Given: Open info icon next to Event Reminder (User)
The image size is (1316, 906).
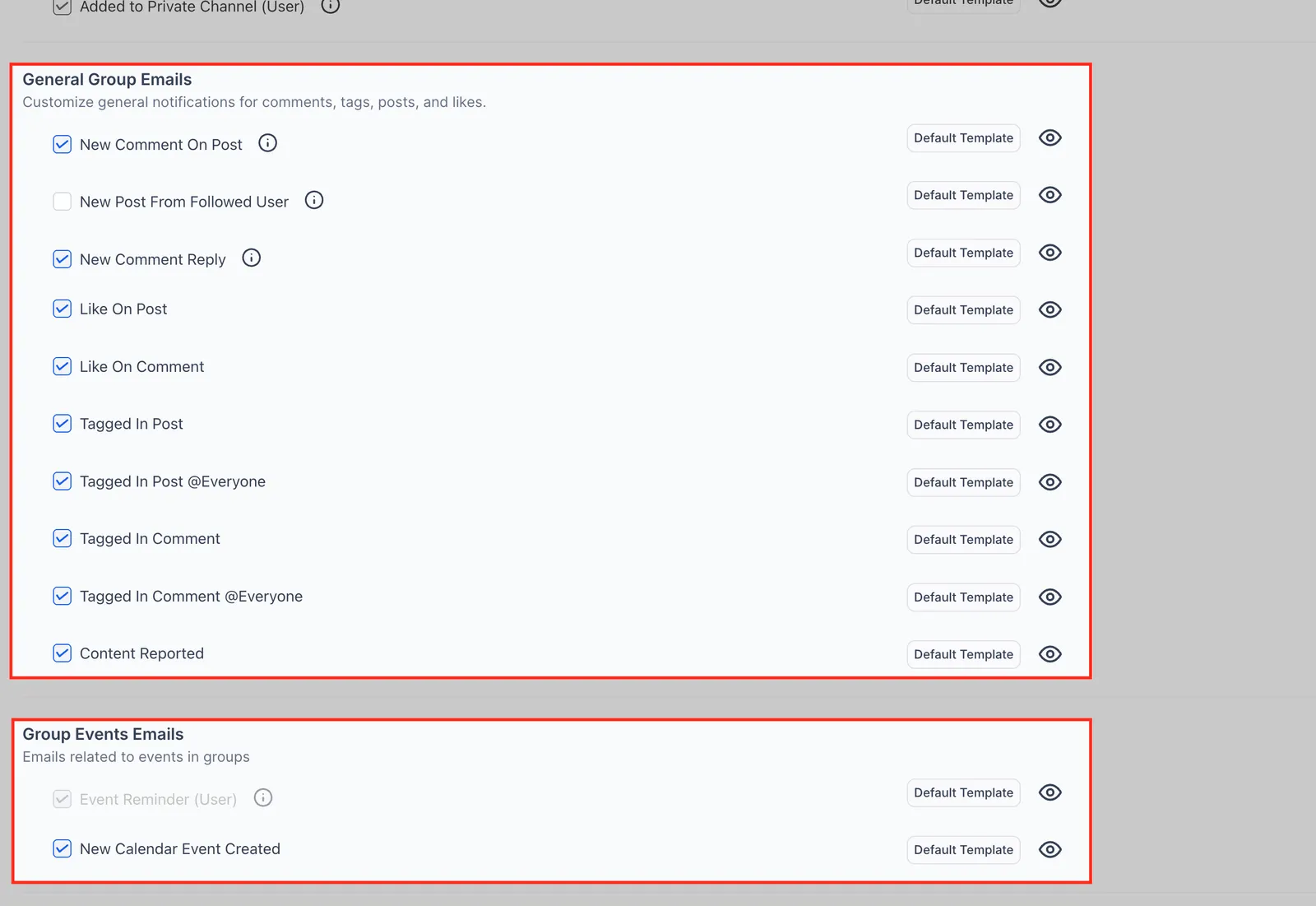Looking at the screenshot, I should click(263, 798).
